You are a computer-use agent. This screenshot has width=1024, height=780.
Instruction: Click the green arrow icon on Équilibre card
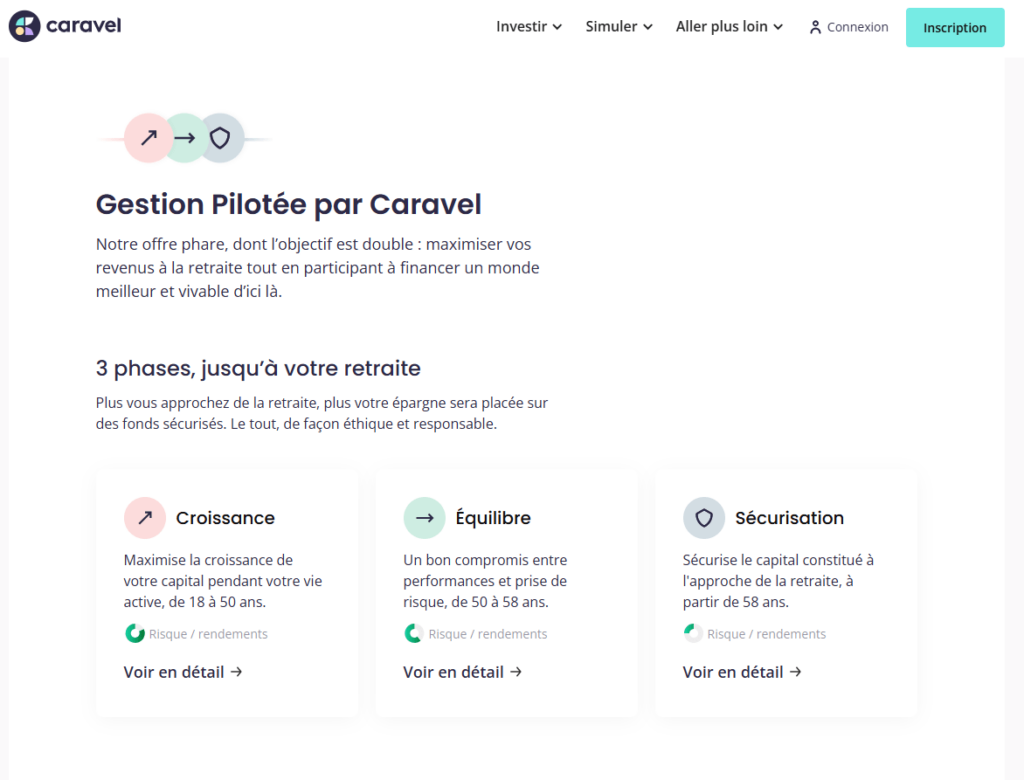(424, 517)
